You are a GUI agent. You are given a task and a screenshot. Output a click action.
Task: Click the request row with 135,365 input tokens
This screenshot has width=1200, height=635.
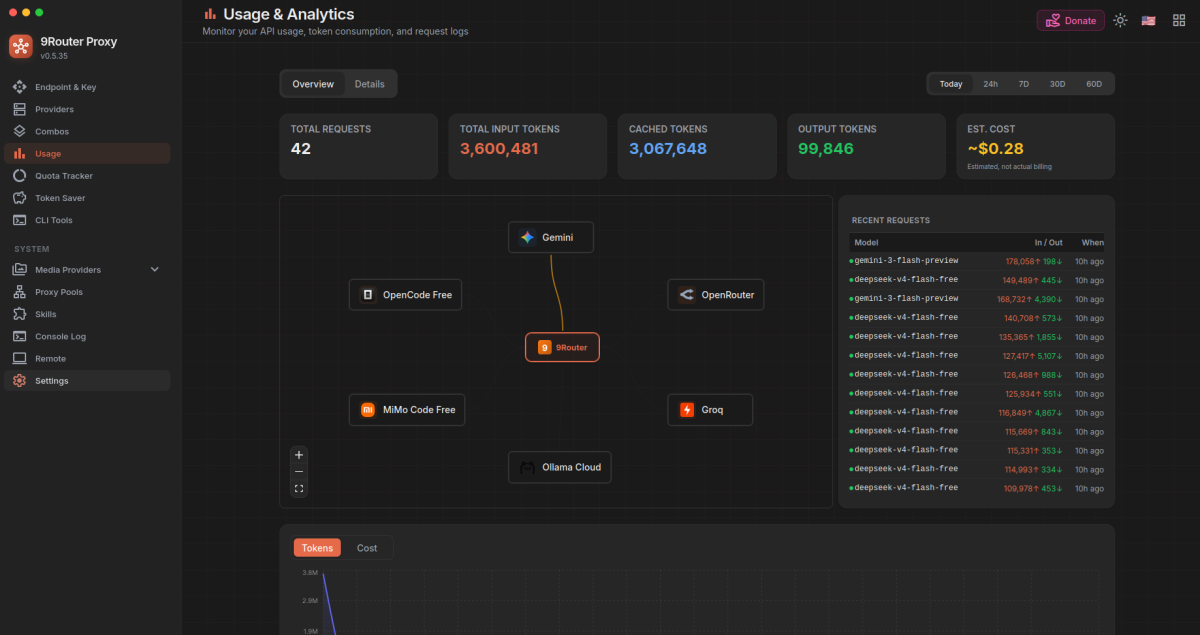point(976,337)
